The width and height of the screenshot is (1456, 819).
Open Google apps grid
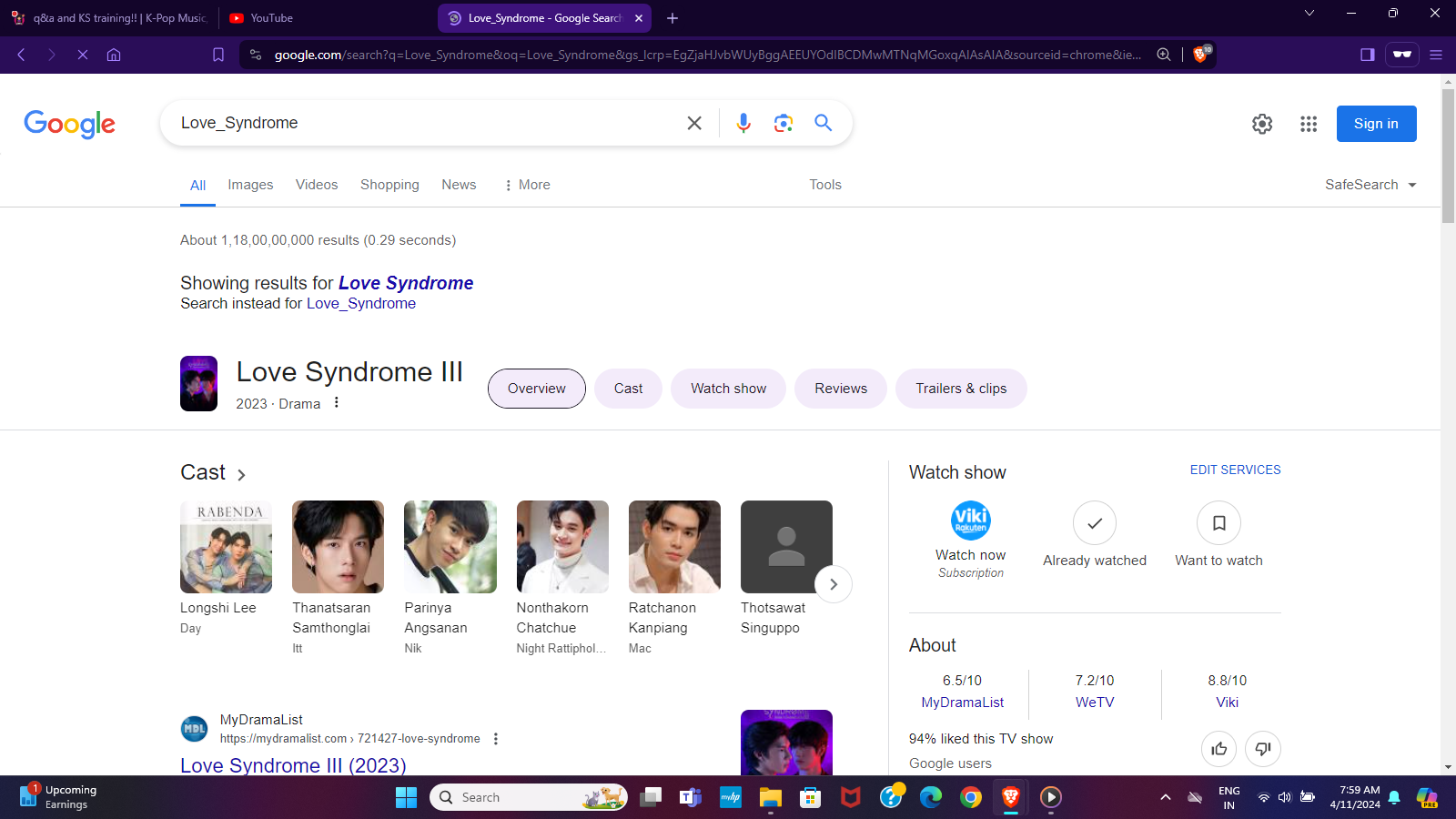pos(1309,124)
